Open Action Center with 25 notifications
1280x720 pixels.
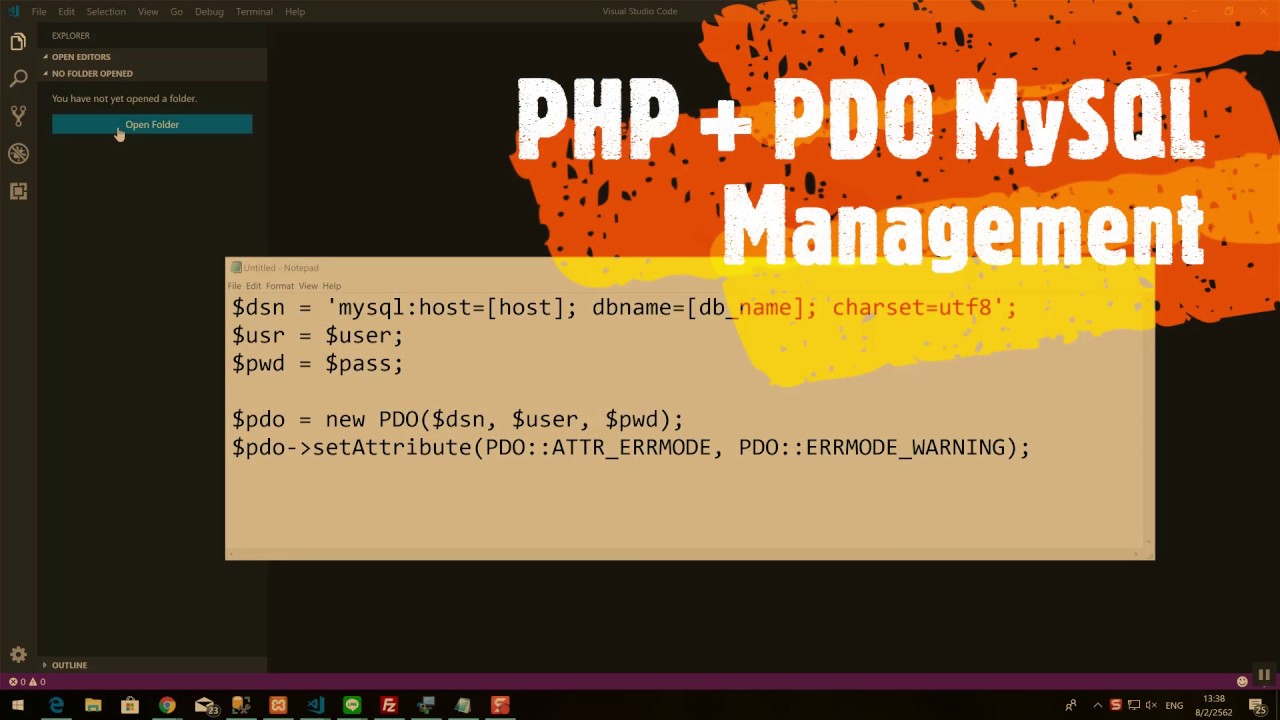pyautogui.click(x=1258, y=706)
